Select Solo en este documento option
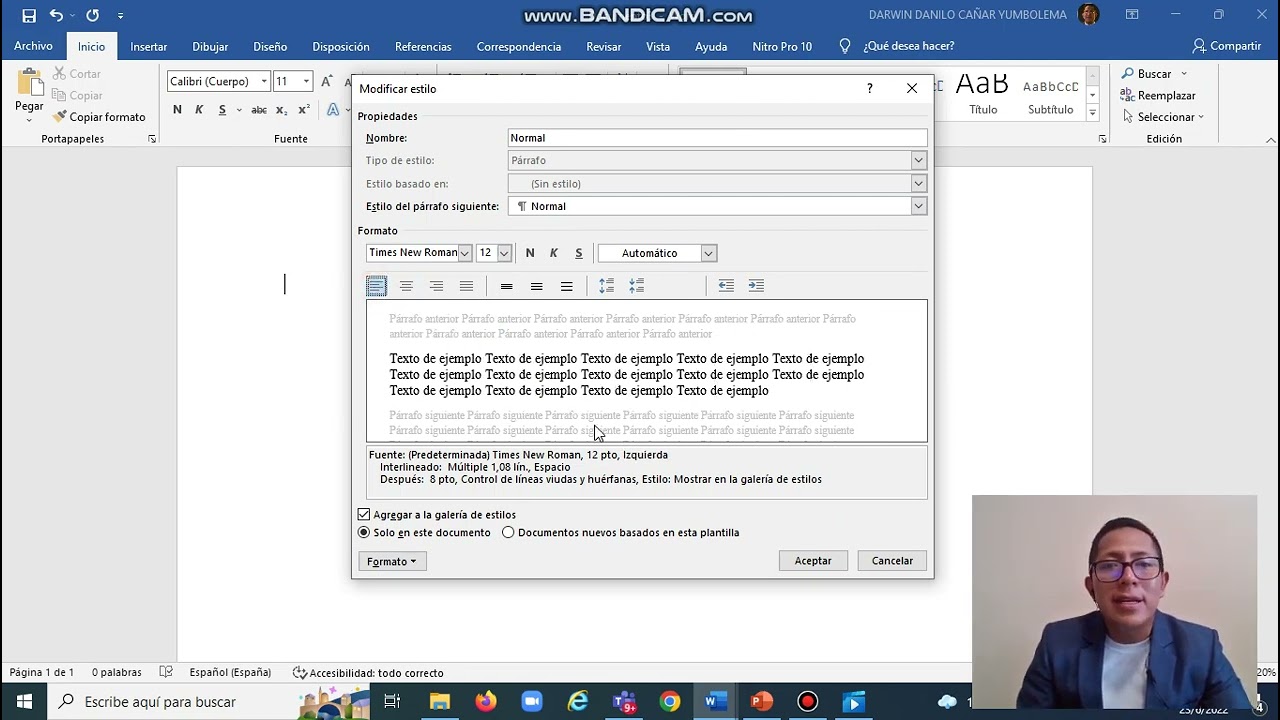1280x720 pixels. [364, 533]
